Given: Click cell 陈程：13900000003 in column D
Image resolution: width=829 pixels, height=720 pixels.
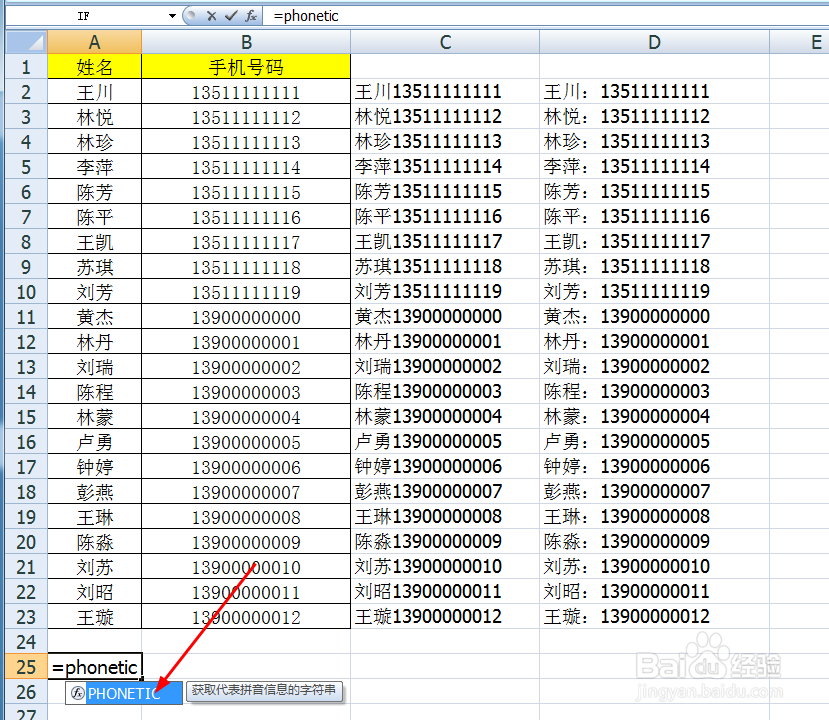Looking at the screenshot, I should [655, 392].
